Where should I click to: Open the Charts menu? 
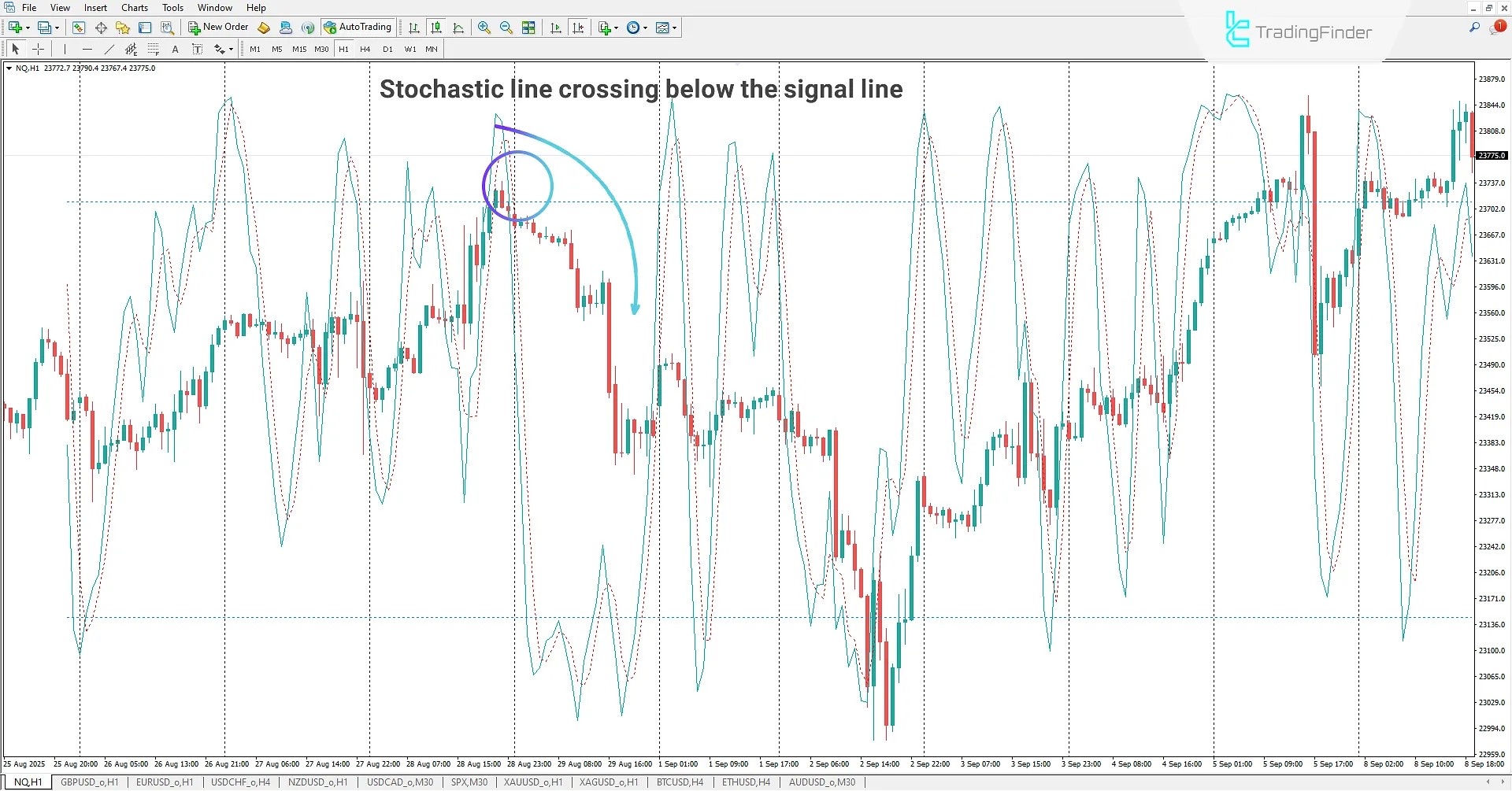(135, 7)
